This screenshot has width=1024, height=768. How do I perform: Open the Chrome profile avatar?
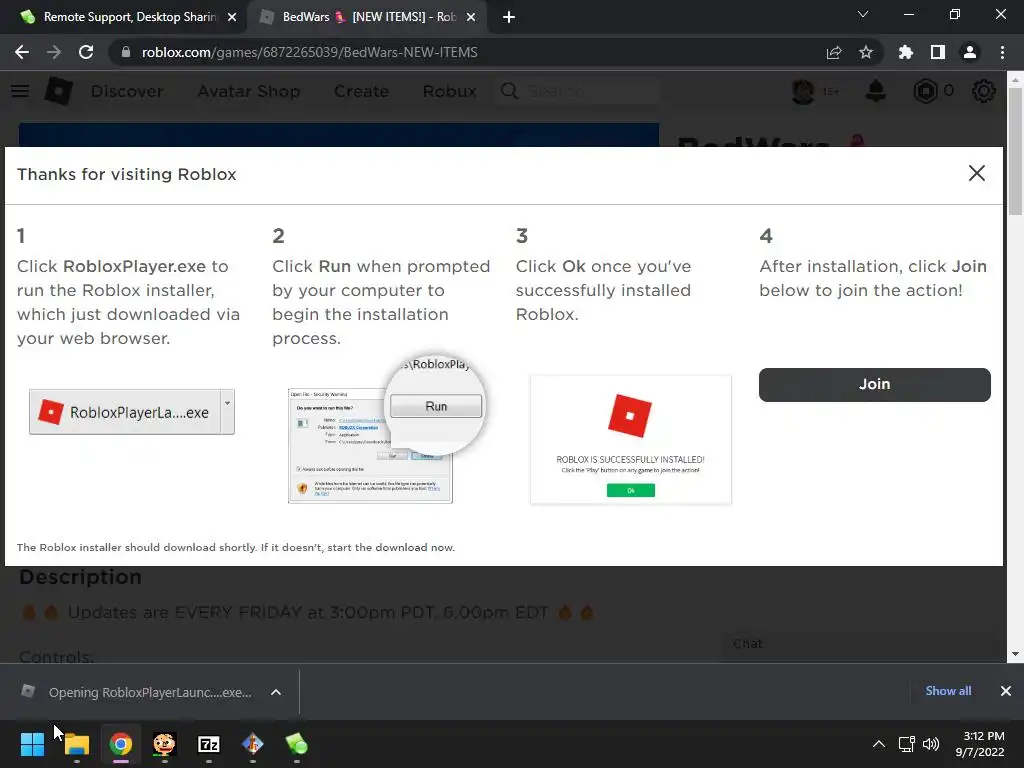point(970,52)
